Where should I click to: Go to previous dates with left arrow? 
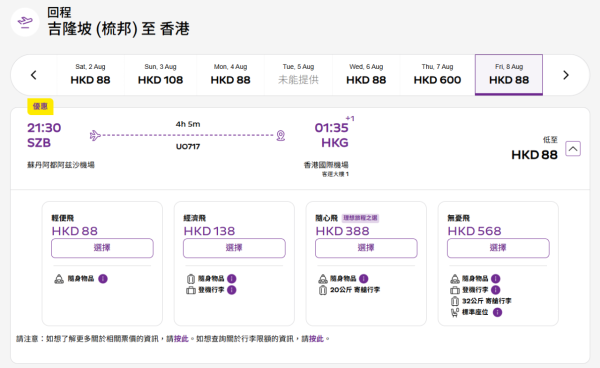34,75
